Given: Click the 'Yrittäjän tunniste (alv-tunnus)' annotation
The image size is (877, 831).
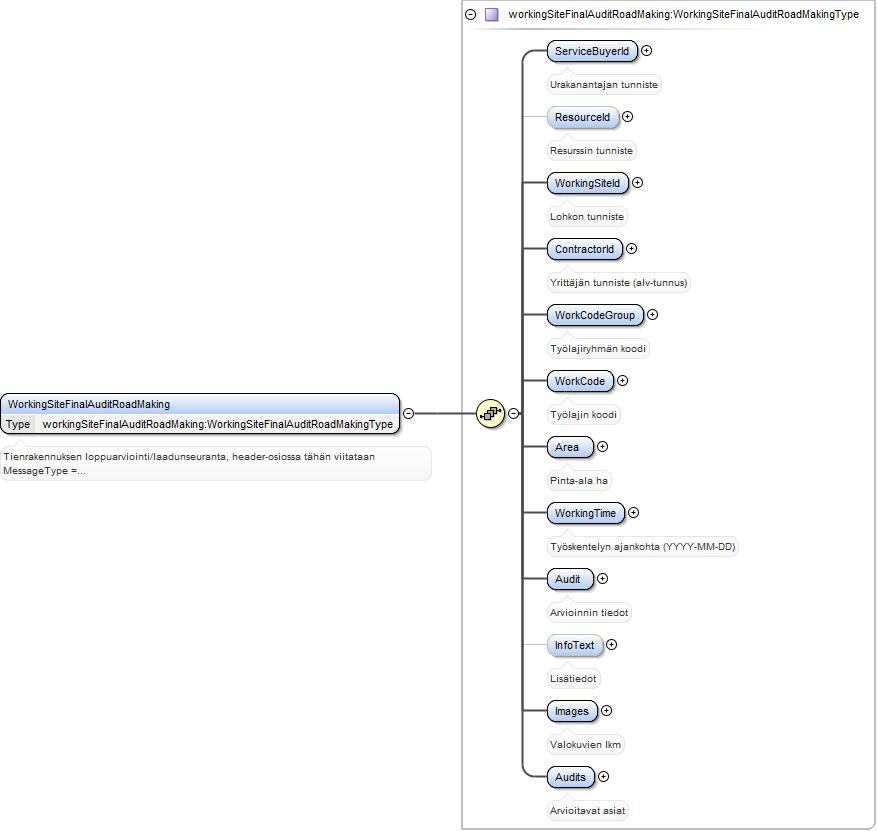Looking at the screenshot, I should pos(619,283).
